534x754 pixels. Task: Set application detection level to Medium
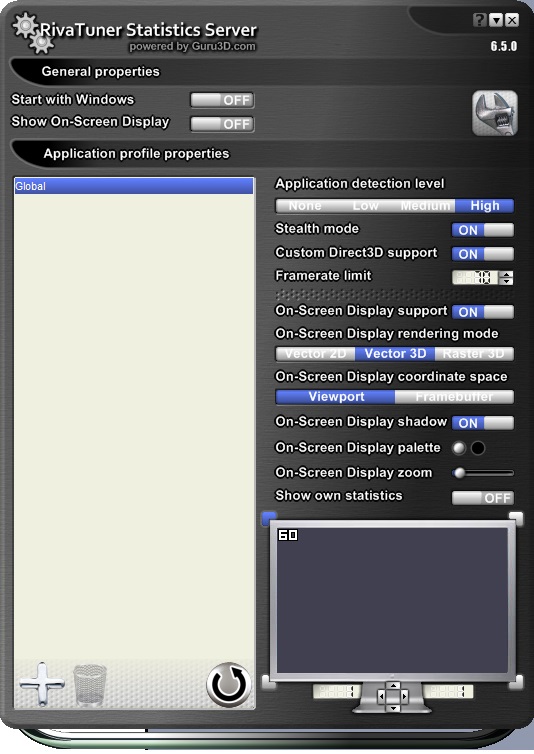(425, 206)
